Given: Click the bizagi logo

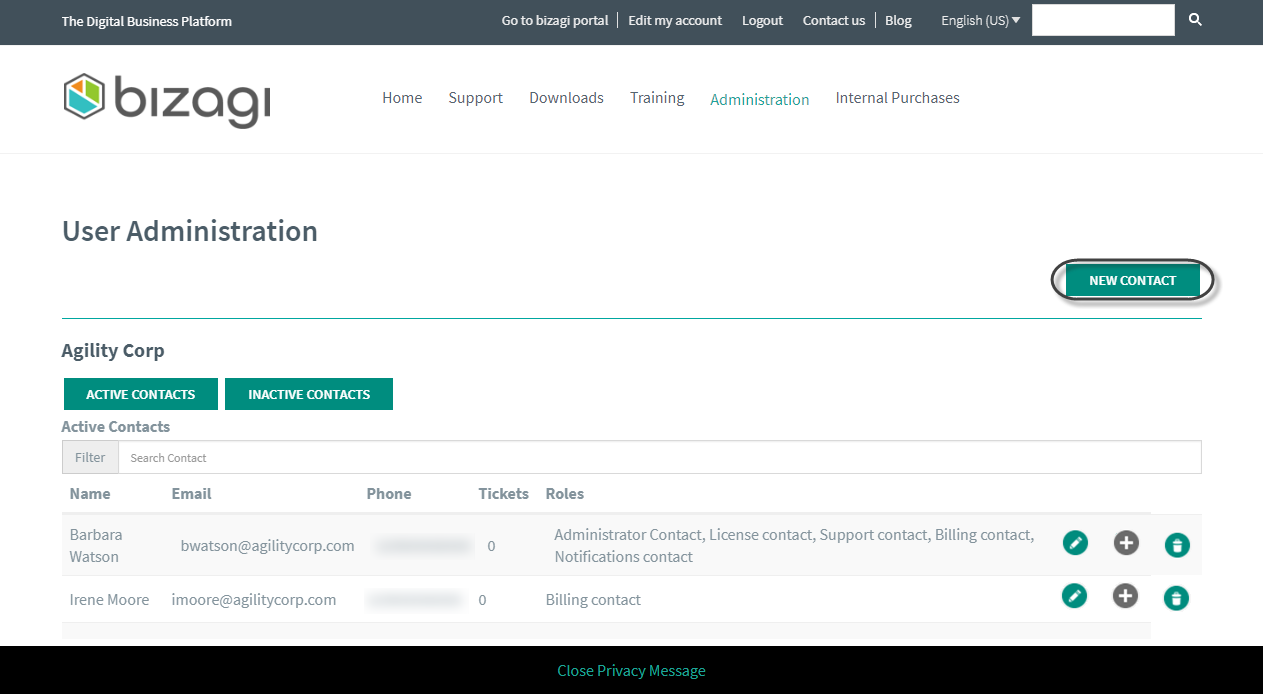Looking at the screenshot, I should (x=167, y=99).
